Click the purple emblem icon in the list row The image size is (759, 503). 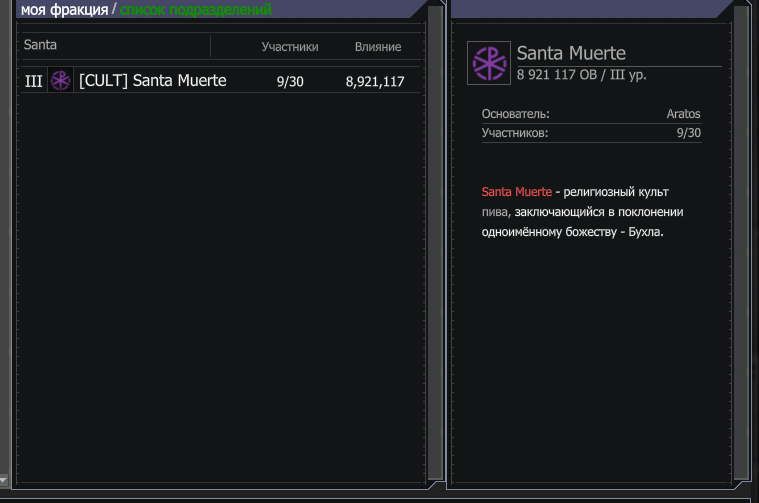pyautogui.click(x=61, y=81)
